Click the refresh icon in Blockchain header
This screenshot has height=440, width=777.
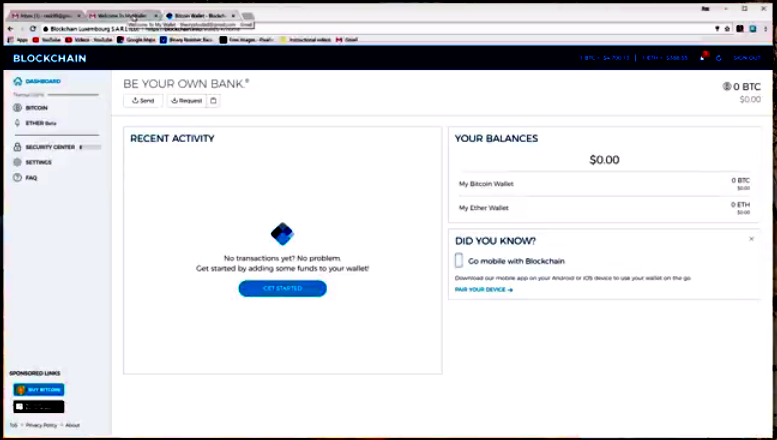[719, 58]
